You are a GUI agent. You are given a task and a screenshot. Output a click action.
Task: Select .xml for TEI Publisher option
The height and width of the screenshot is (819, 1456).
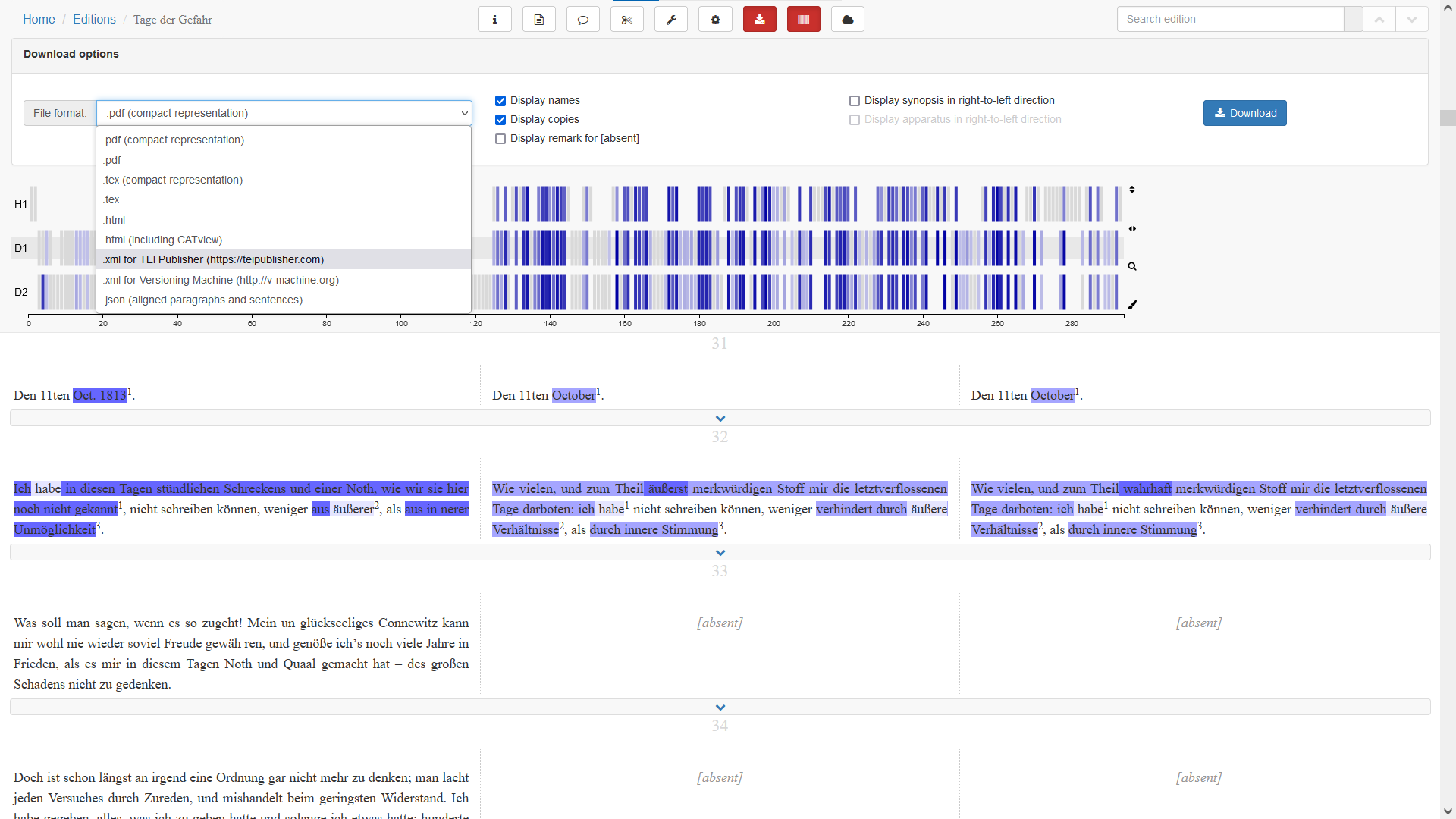(x=214, y=259)
